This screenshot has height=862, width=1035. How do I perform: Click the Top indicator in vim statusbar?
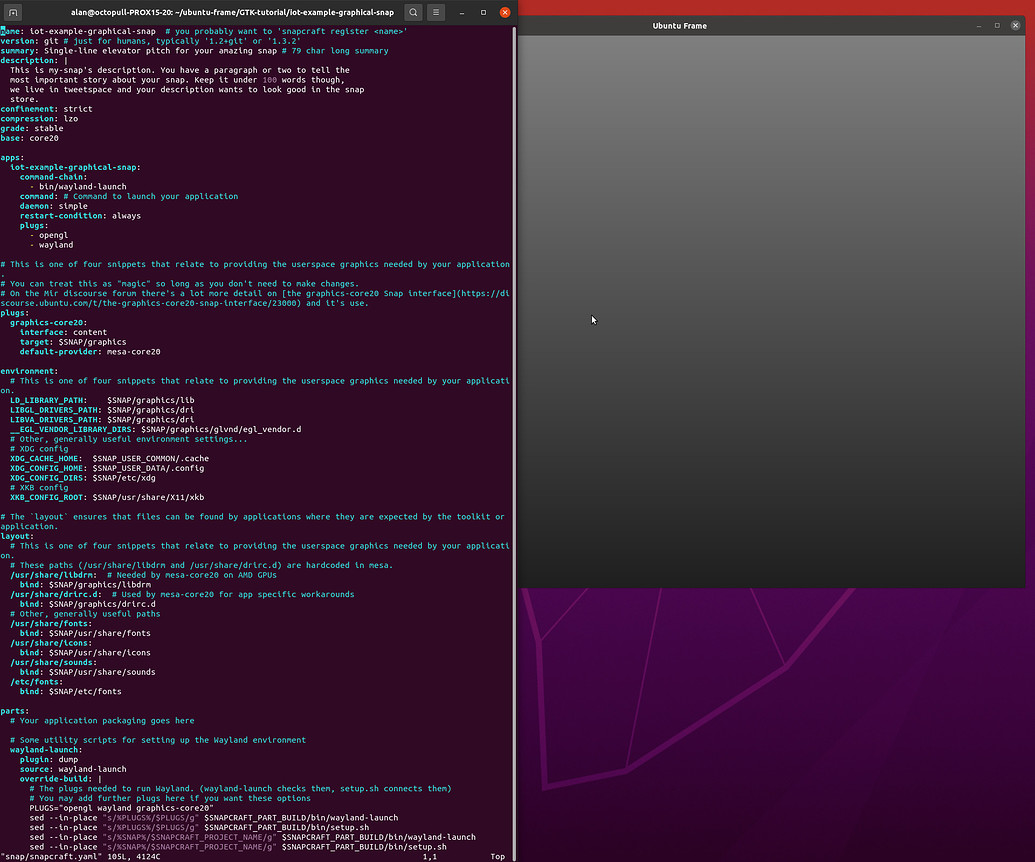pos(497,856)
